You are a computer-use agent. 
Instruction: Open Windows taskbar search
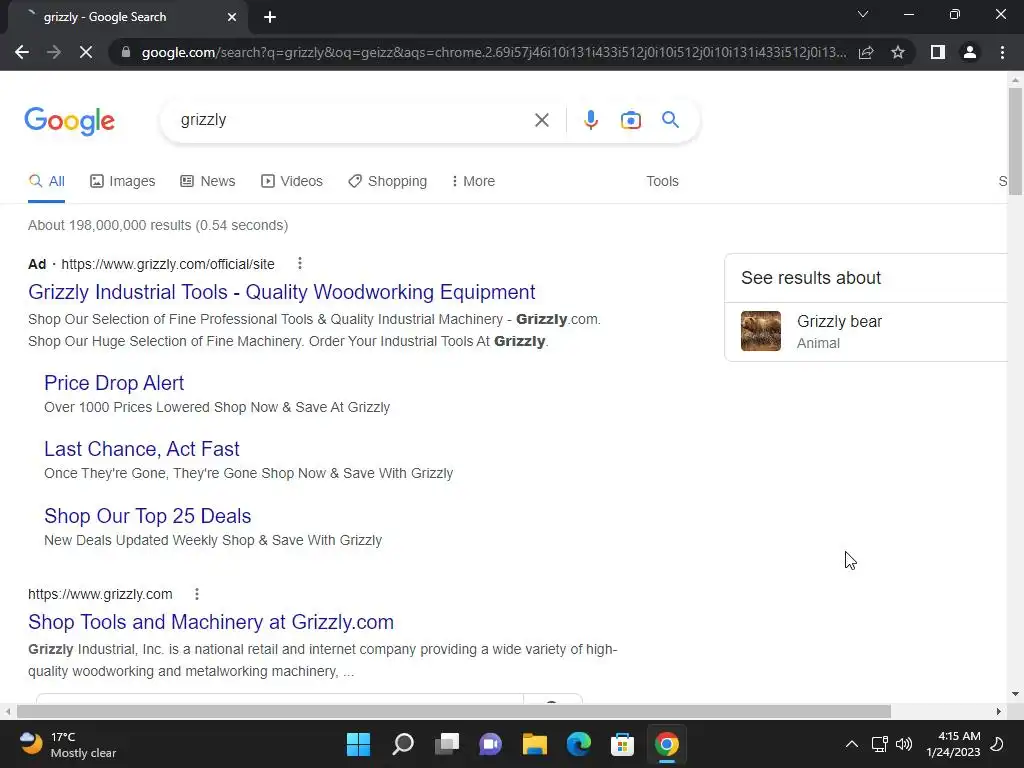point(403,744)
